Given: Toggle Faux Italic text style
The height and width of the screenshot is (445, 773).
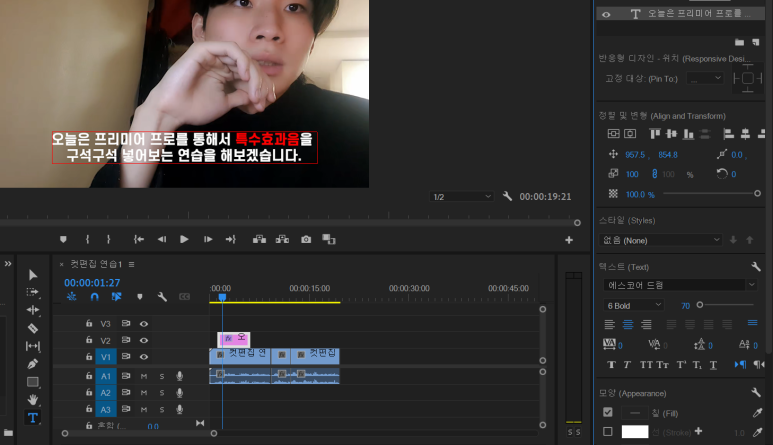Looking at the screenshot, I should 627,365.
